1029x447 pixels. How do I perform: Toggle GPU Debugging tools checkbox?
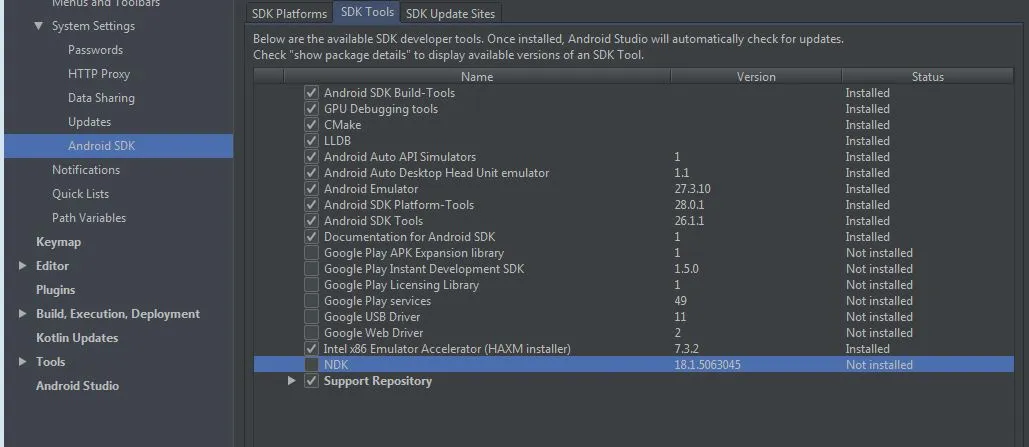(311, 109)
